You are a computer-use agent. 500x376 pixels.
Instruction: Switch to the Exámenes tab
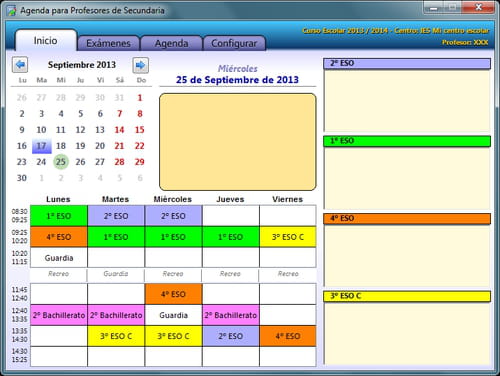click(x=108, y=43)
